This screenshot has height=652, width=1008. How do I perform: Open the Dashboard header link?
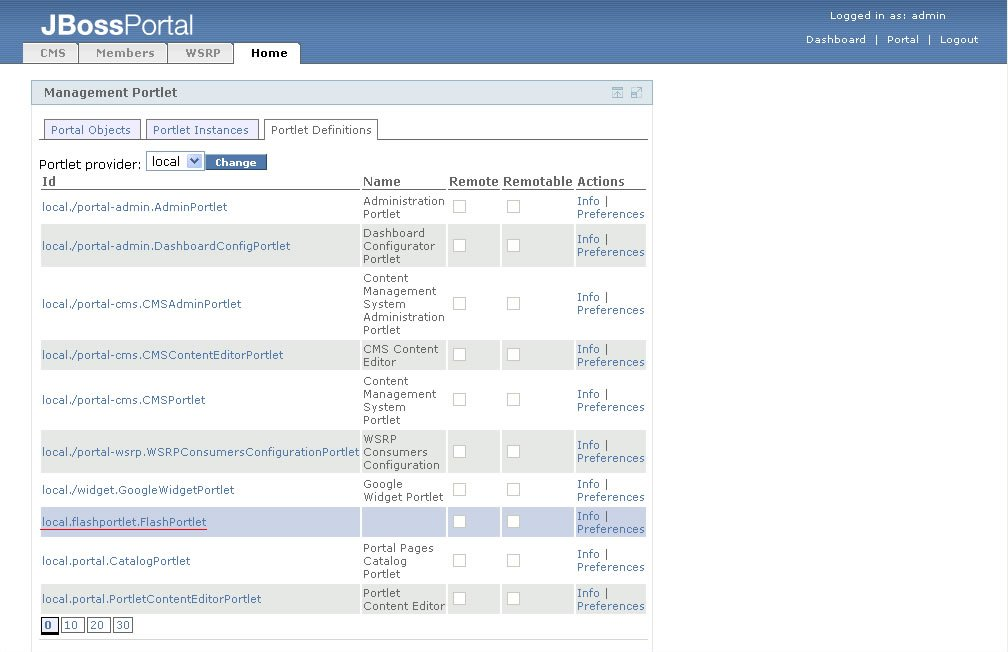836,40
